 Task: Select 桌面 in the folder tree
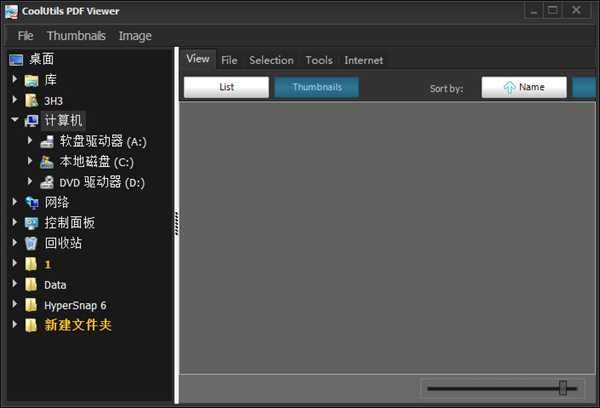click(42, 59)
